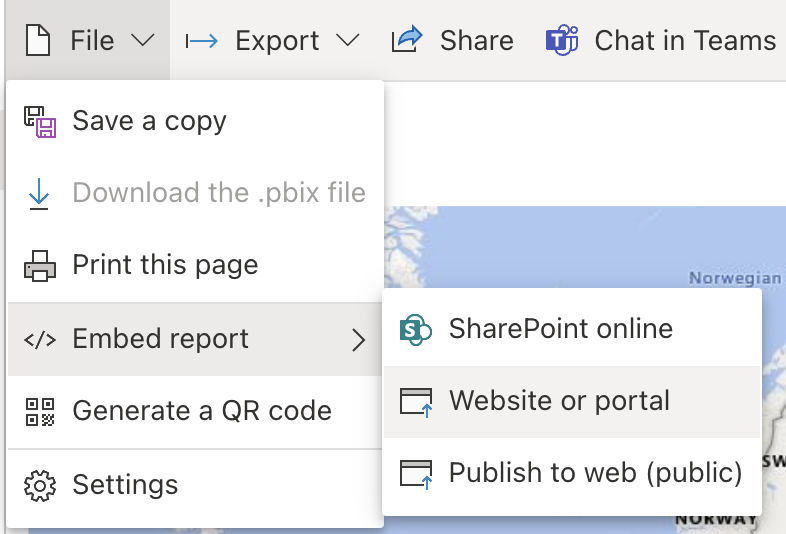786x534 pixels.
Task: Open the File menu label
Action: pos(92,41)
